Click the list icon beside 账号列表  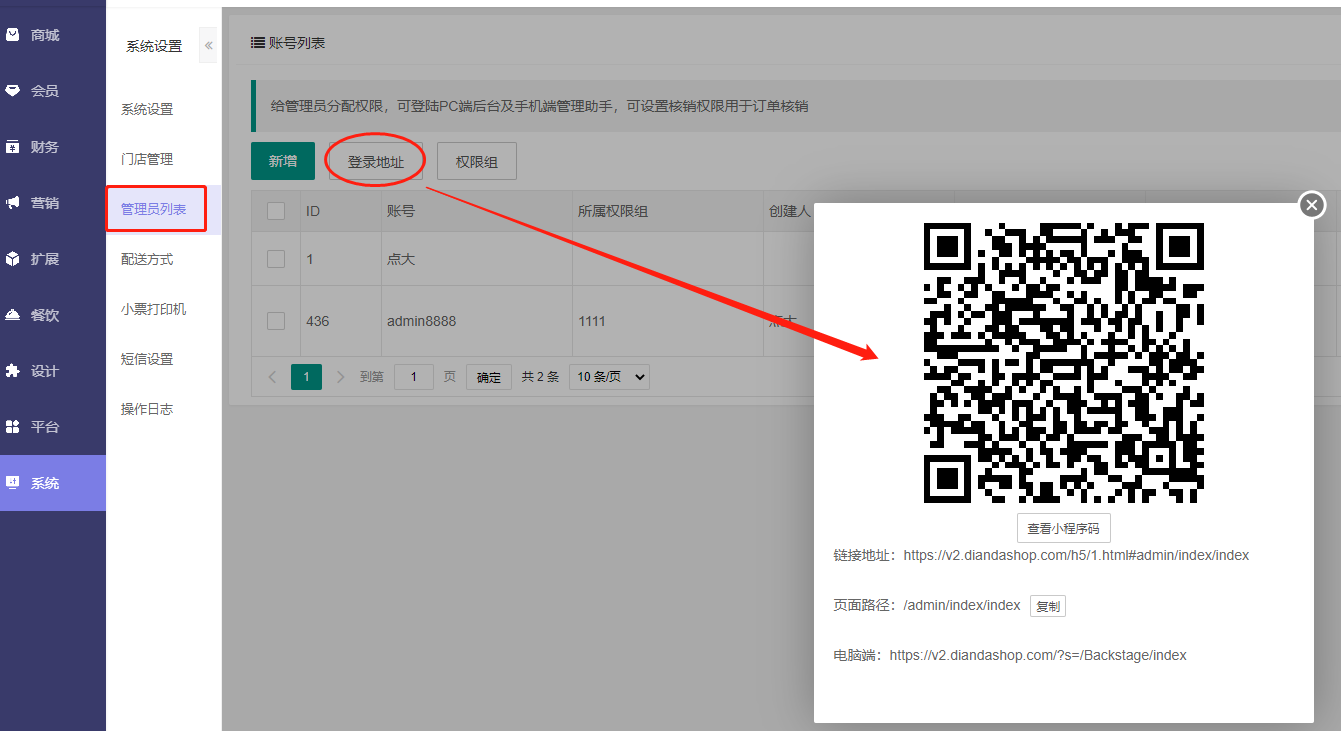pyautogui.click(x=257, y=43)
